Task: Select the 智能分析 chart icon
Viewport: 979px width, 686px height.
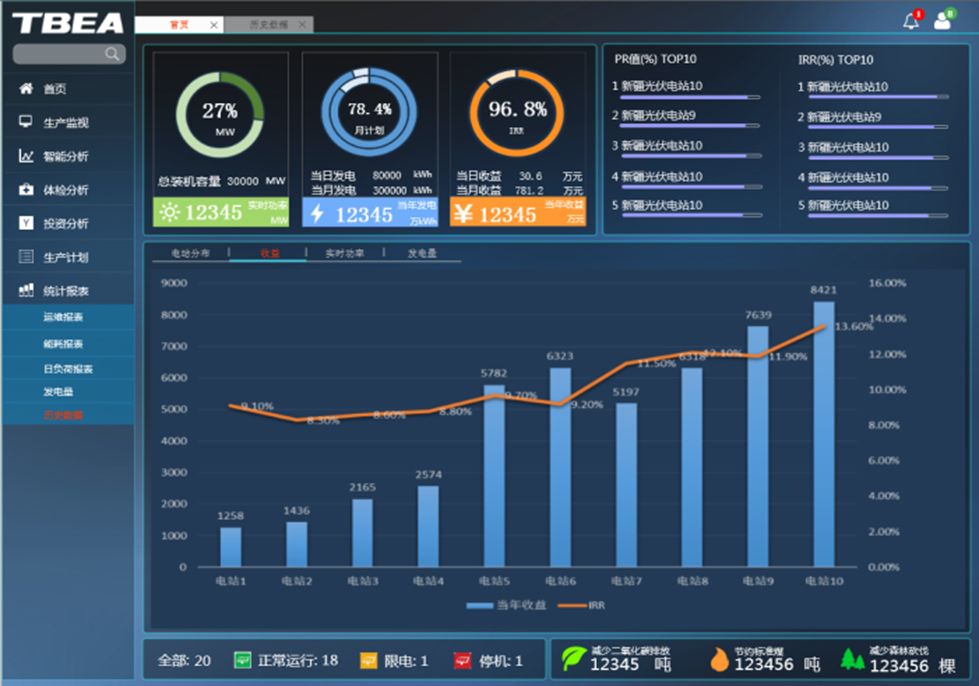Action: click(26, 156)
